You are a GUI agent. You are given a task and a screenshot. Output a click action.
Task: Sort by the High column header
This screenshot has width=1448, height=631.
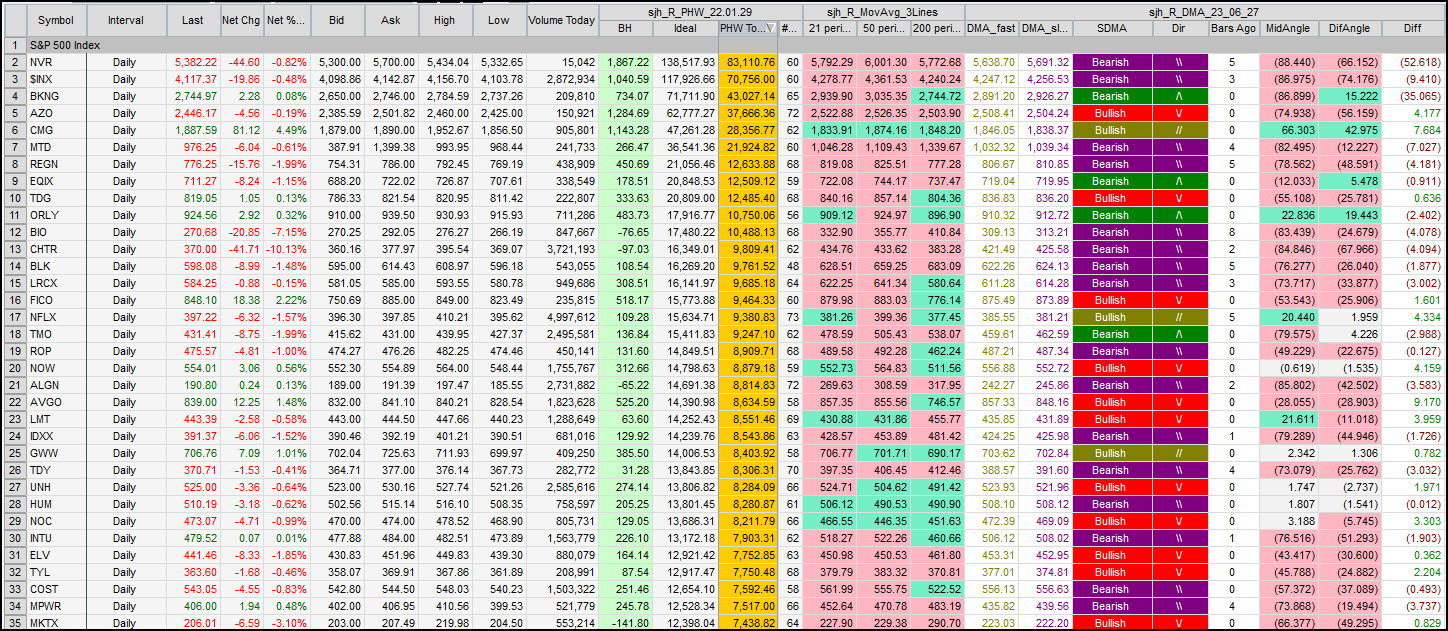445,20
